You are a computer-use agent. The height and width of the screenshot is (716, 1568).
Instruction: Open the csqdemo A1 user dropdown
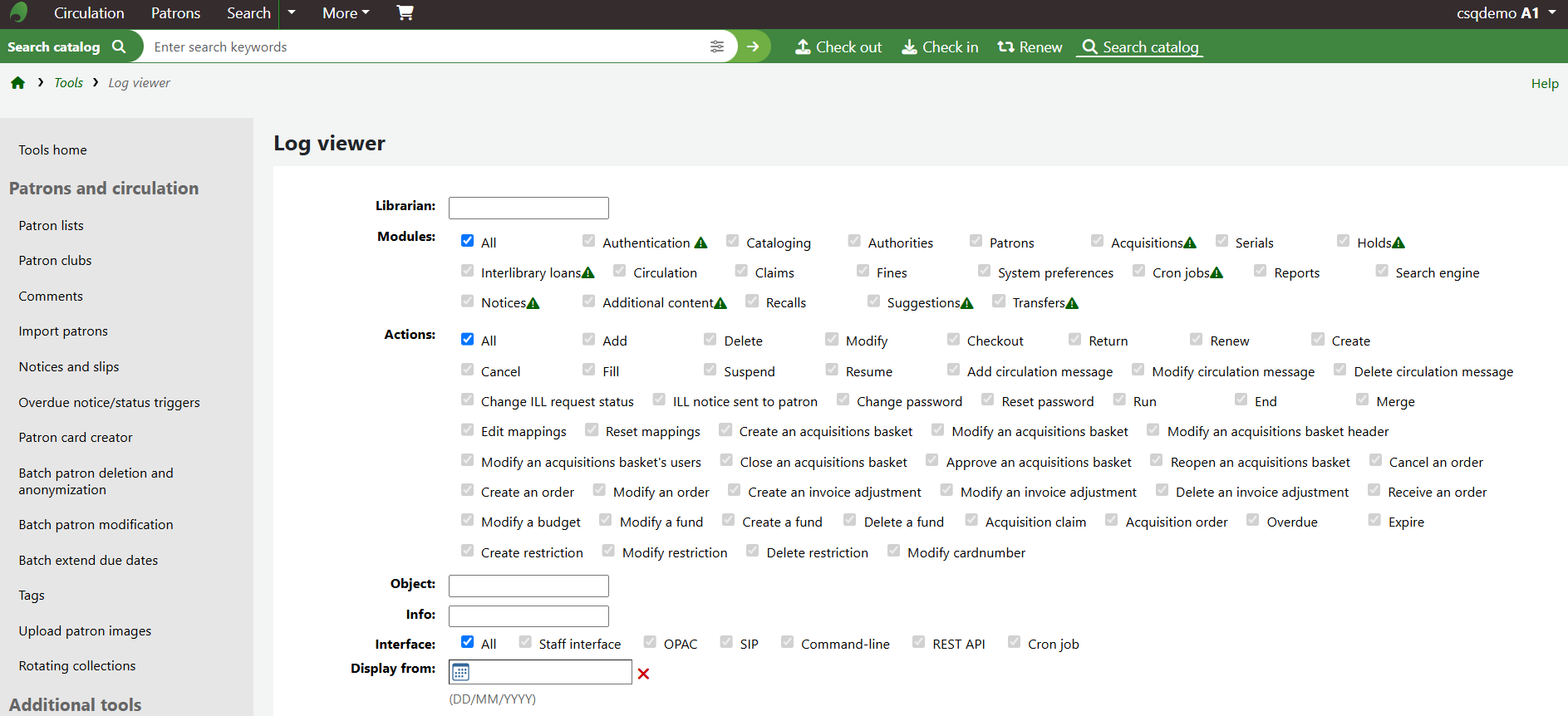pos(1506,12)
